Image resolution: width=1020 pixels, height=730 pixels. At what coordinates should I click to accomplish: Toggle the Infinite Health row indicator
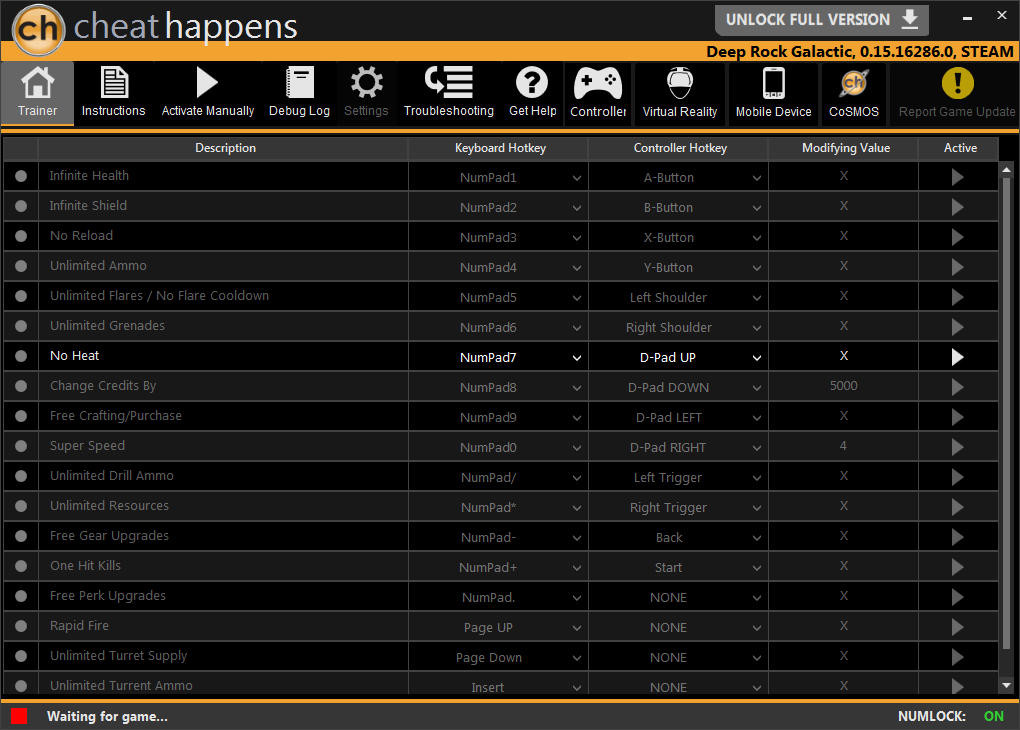(21, 176)
